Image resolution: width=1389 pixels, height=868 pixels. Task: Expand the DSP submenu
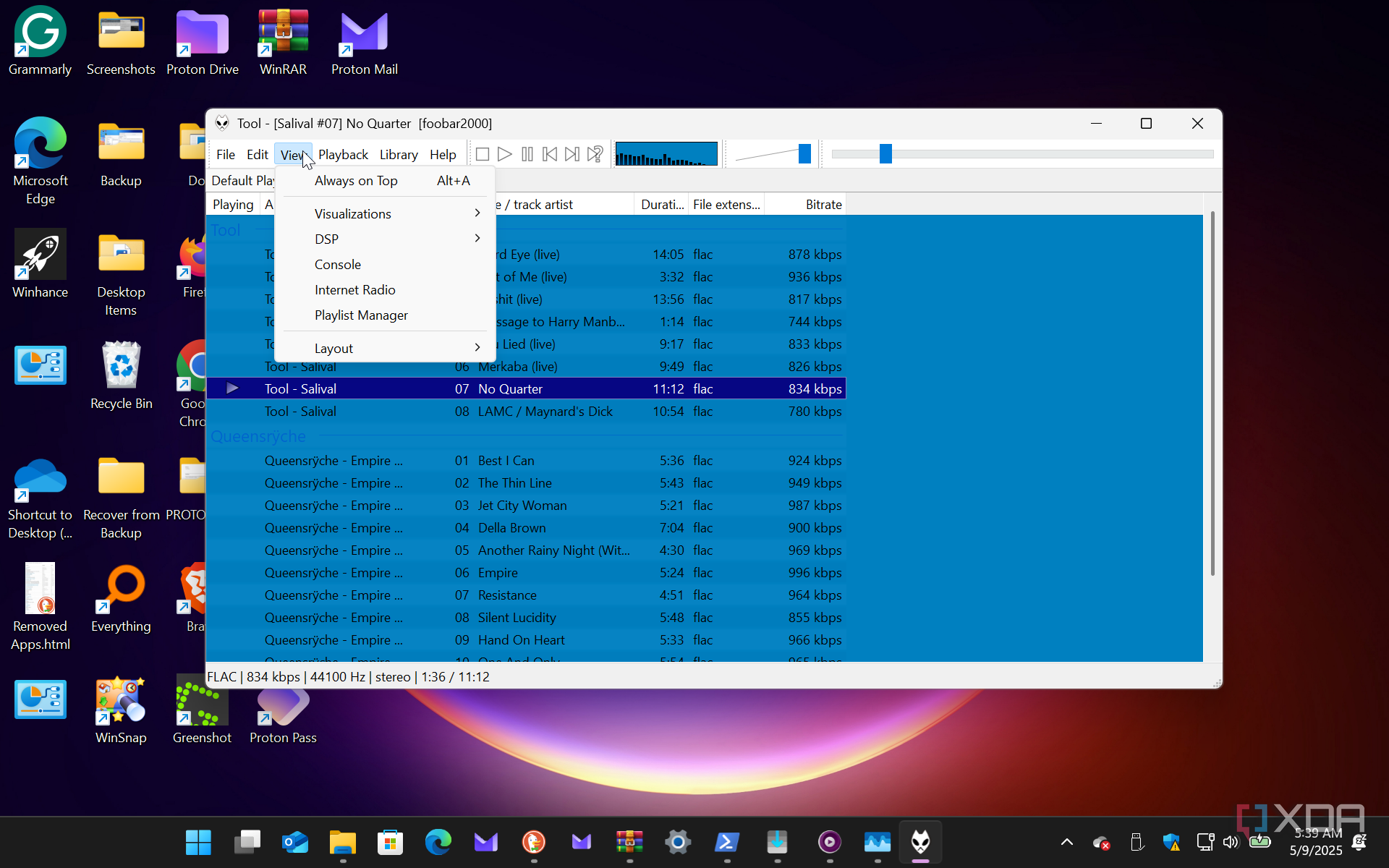point(385,239)
